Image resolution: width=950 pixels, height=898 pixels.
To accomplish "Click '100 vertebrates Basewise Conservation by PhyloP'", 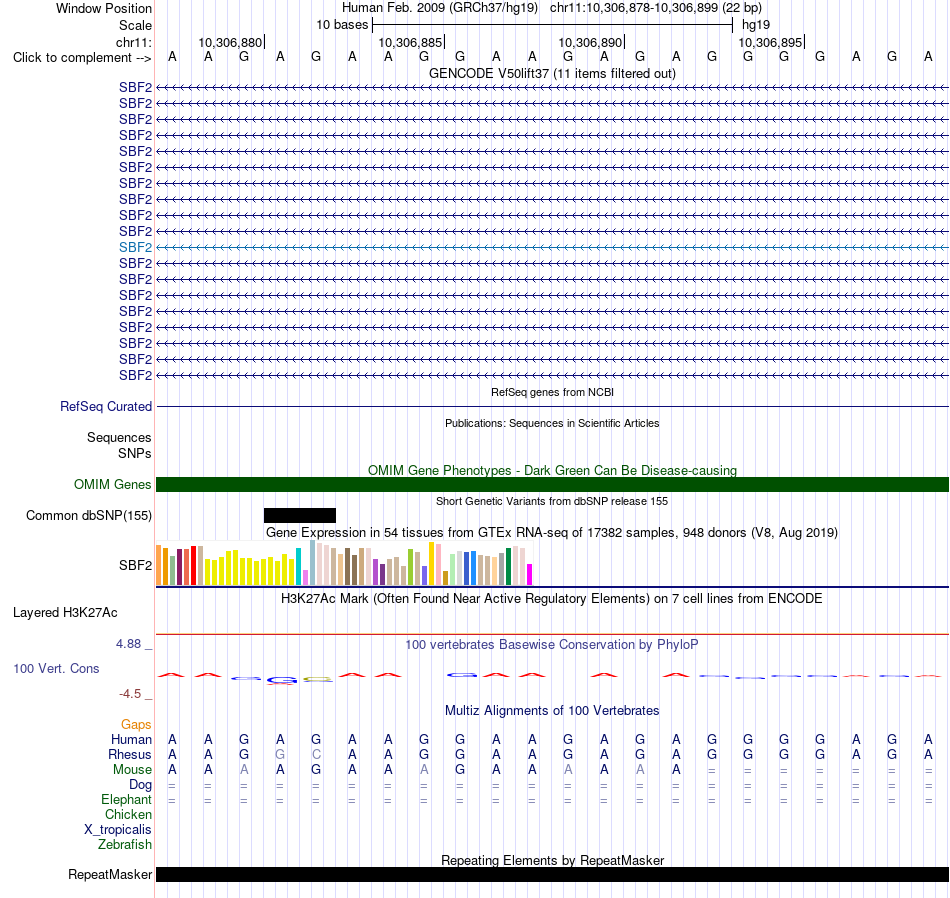I will (552, 645).
